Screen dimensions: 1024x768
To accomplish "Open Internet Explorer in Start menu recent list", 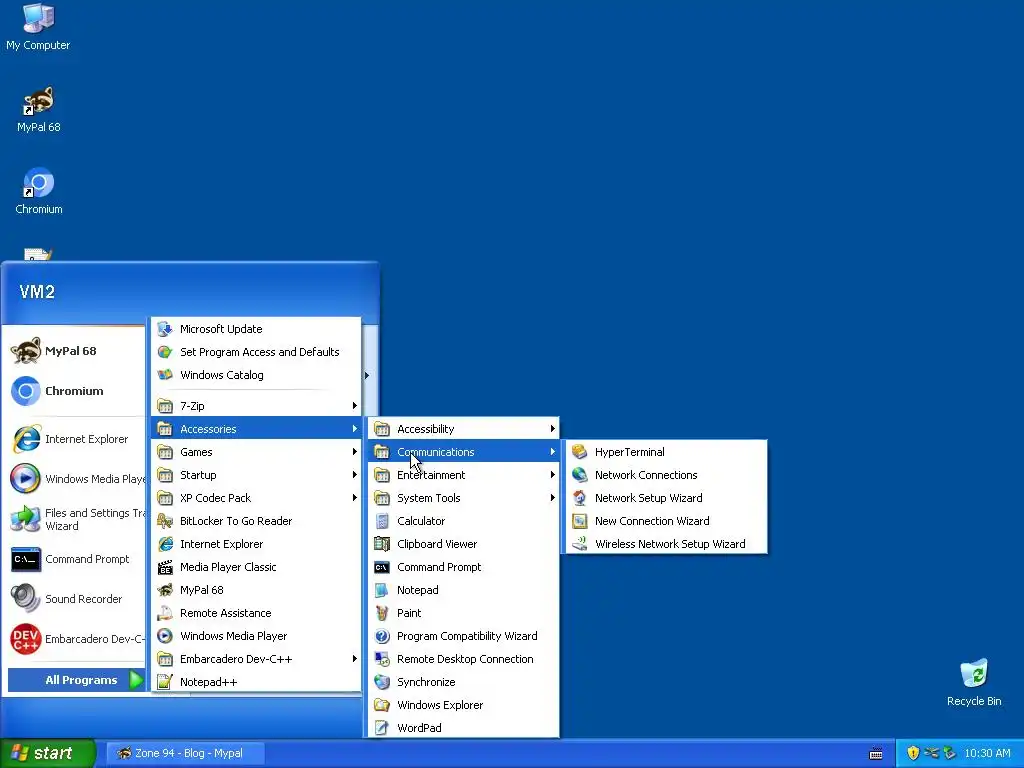I will coord(76,439).
